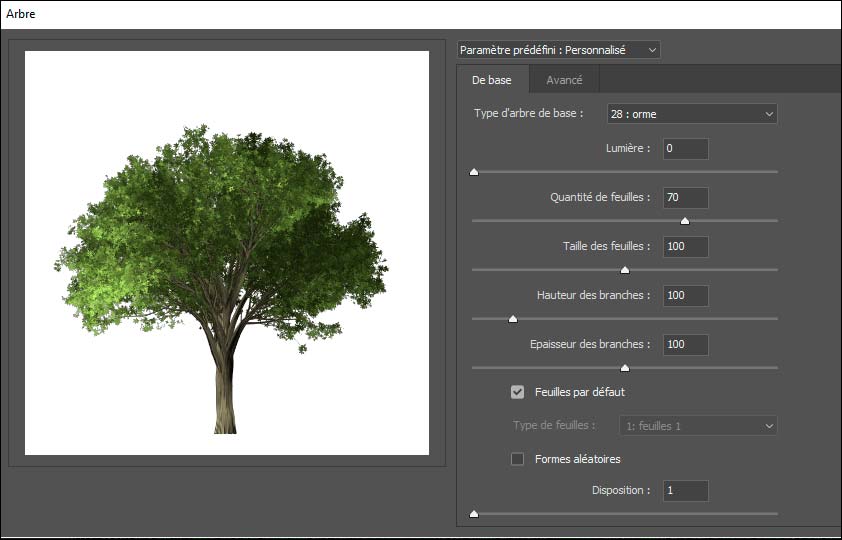Click the Disposition slider handle
Image resolution: width=842 pixels, height=540 pixels.
coord(474,514)
